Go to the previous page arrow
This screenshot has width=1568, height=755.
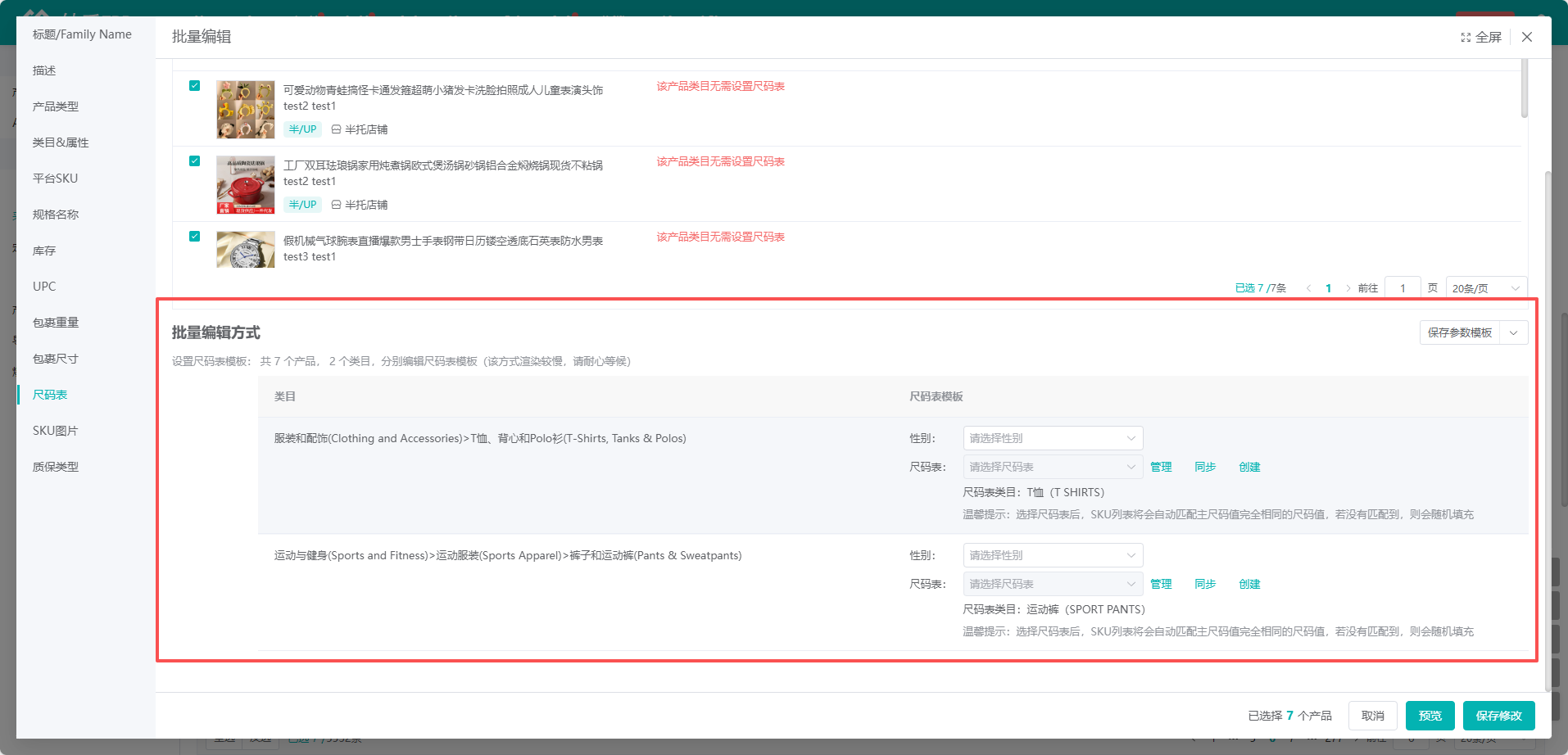click(1308, 288)
